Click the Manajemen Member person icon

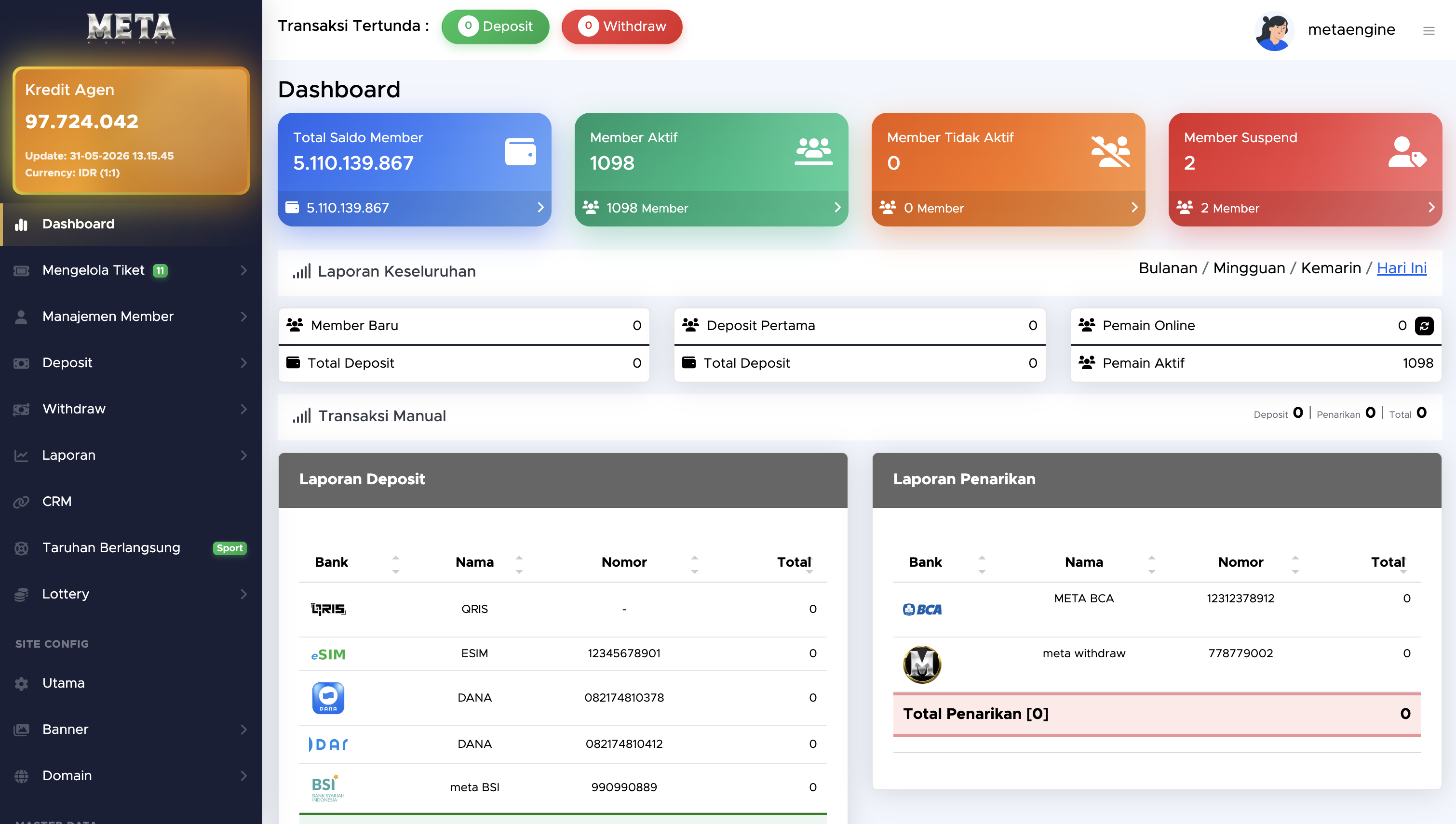21,317
